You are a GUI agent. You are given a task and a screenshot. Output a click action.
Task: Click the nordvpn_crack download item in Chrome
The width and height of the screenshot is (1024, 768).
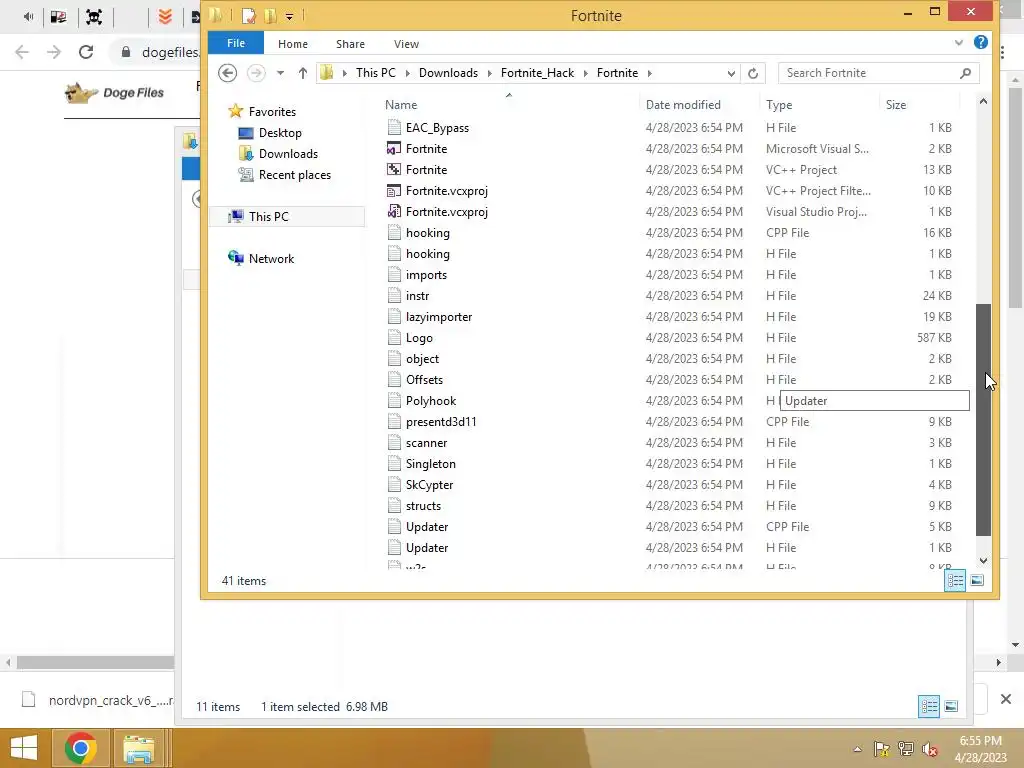[98, 700]
